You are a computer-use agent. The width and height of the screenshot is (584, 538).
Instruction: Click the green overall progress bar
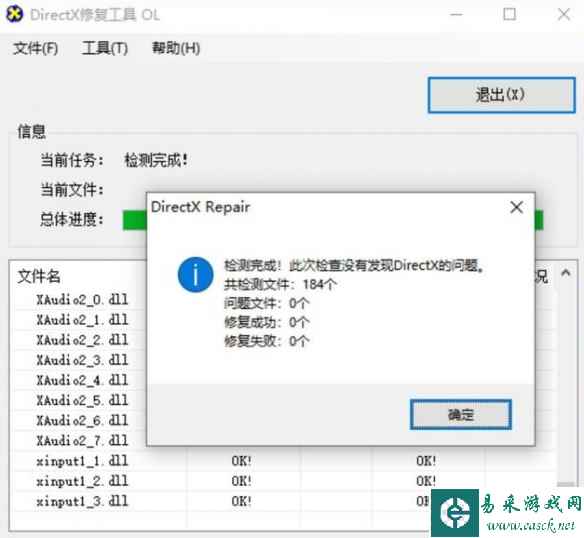point(134,220)
